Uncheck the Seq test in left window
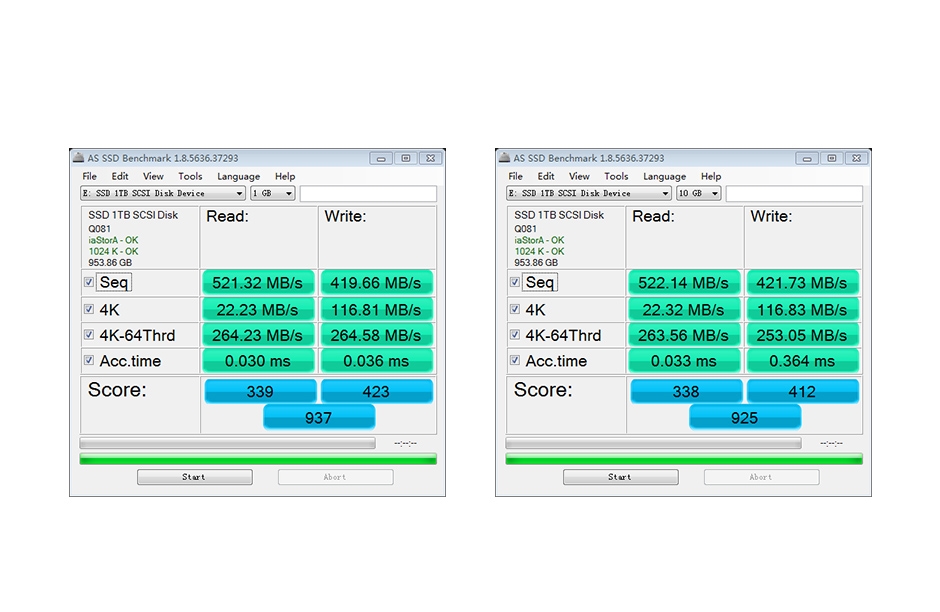 click(89, 283)
